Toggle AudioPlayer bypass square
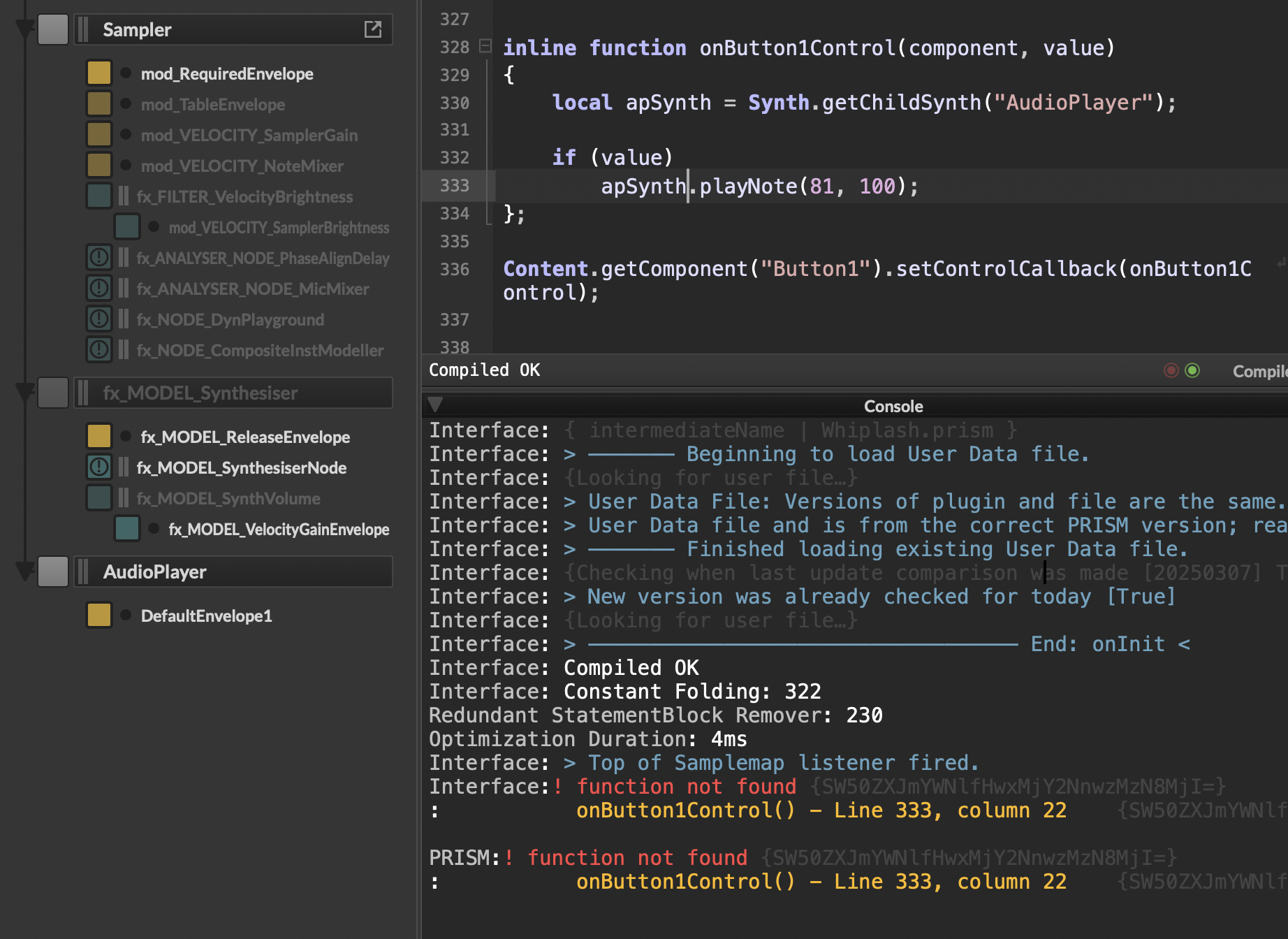This screenshot has width=1288, height=939. pos(53,572)
